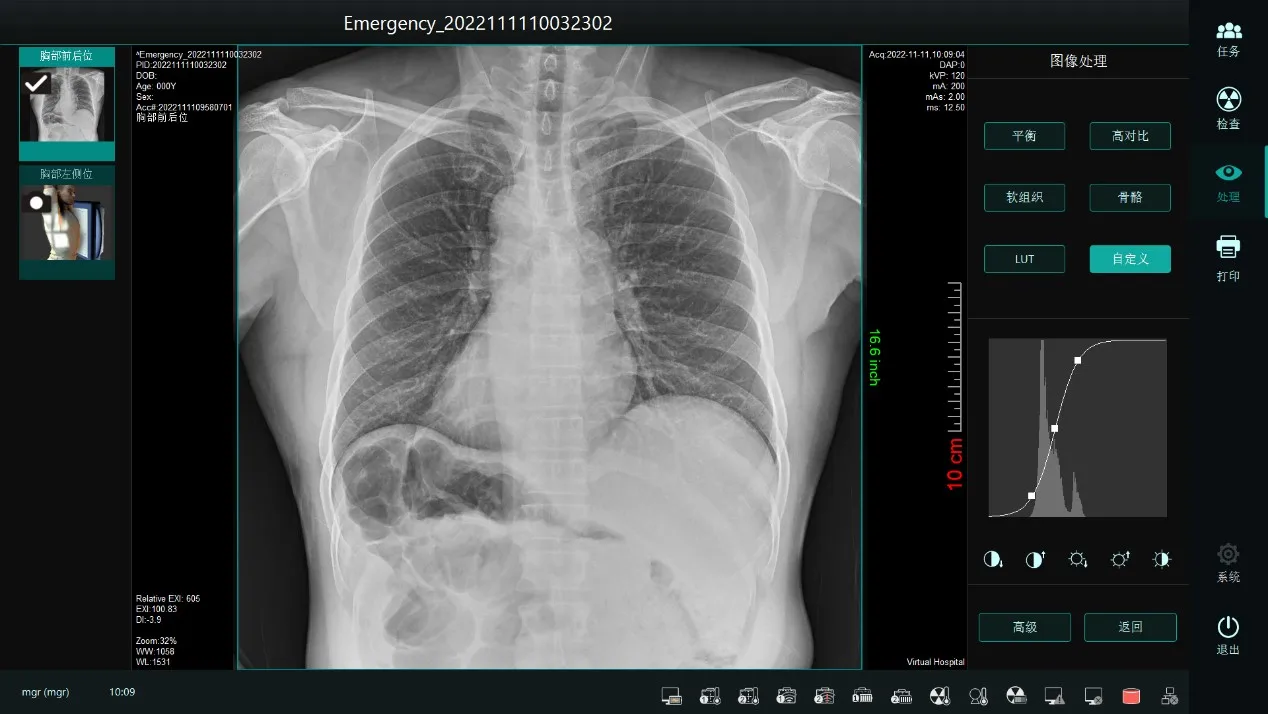Open the 任务 (tasks) panel

pos(1227,38)
